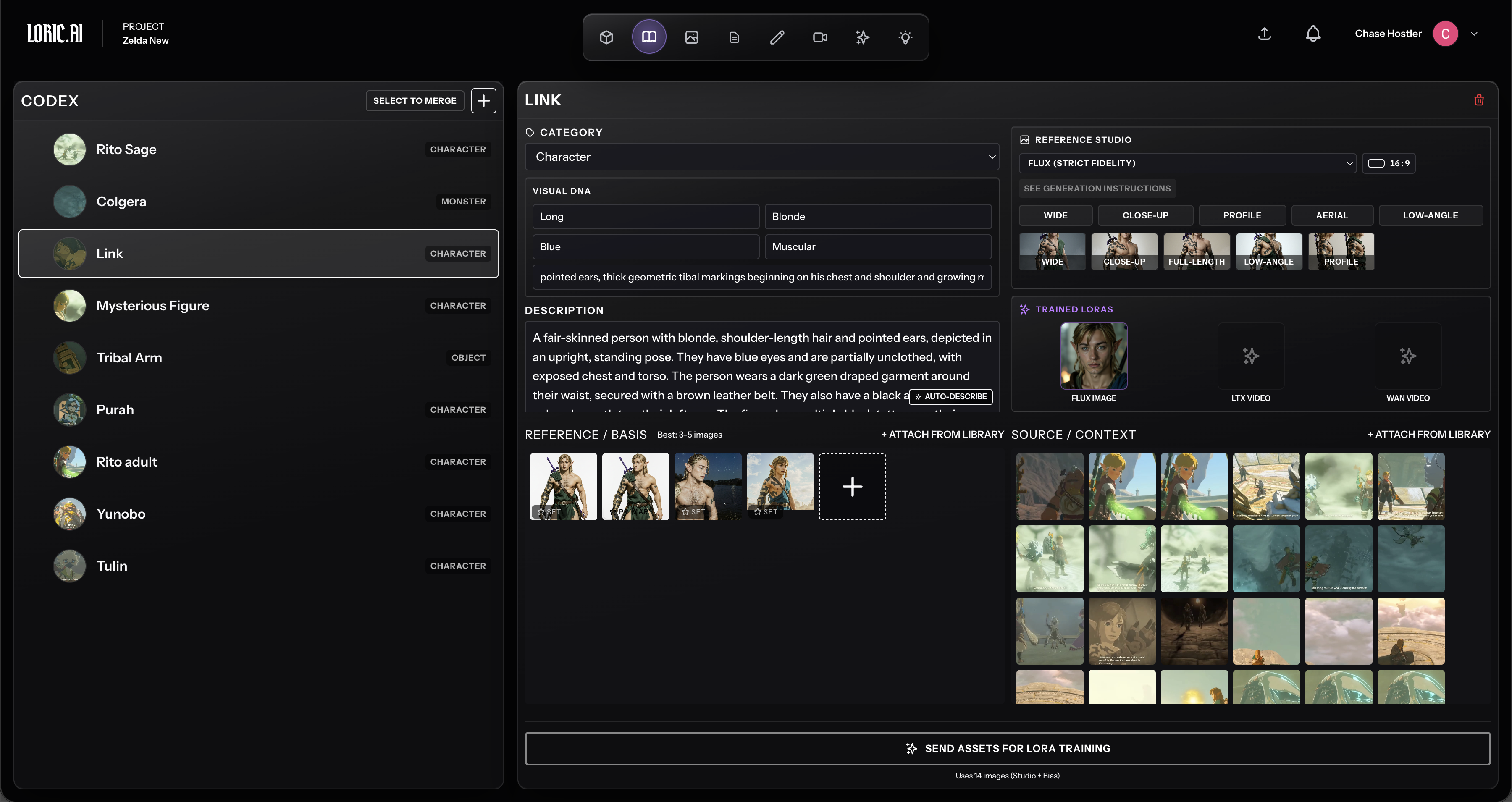
Task: Open the generated PROFILE reference thumbnail
Action: [1341, 251]
